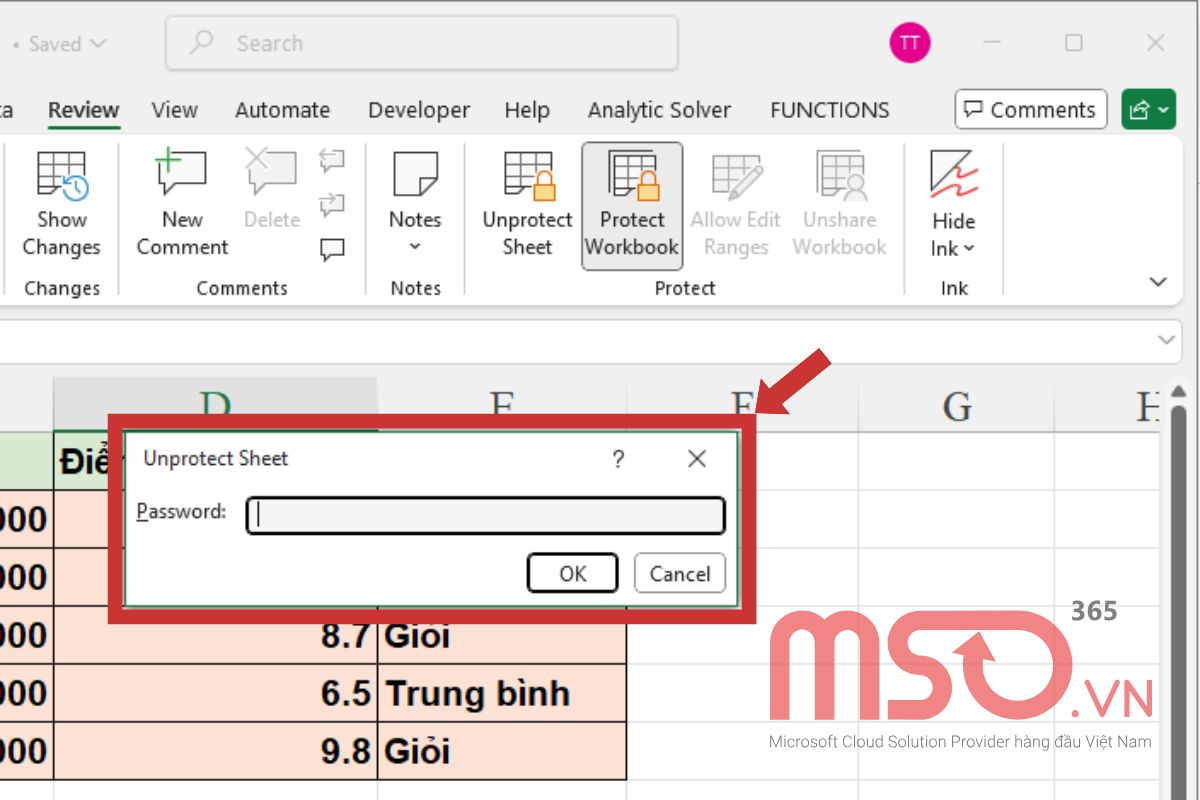Select cell with value 6.5
Viewport: 1200px width, 800px height.
coord(216,693)
